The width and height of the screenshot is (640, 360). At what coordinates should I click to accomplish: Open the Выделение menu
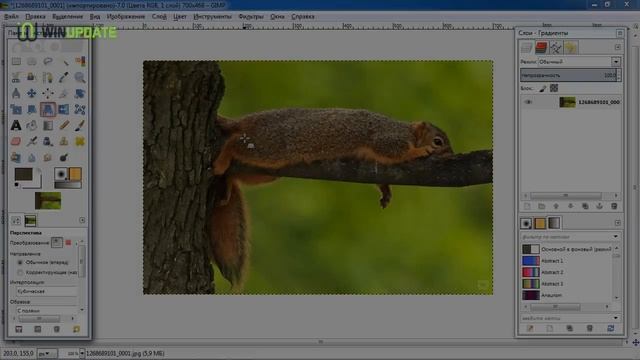point(67,17)
